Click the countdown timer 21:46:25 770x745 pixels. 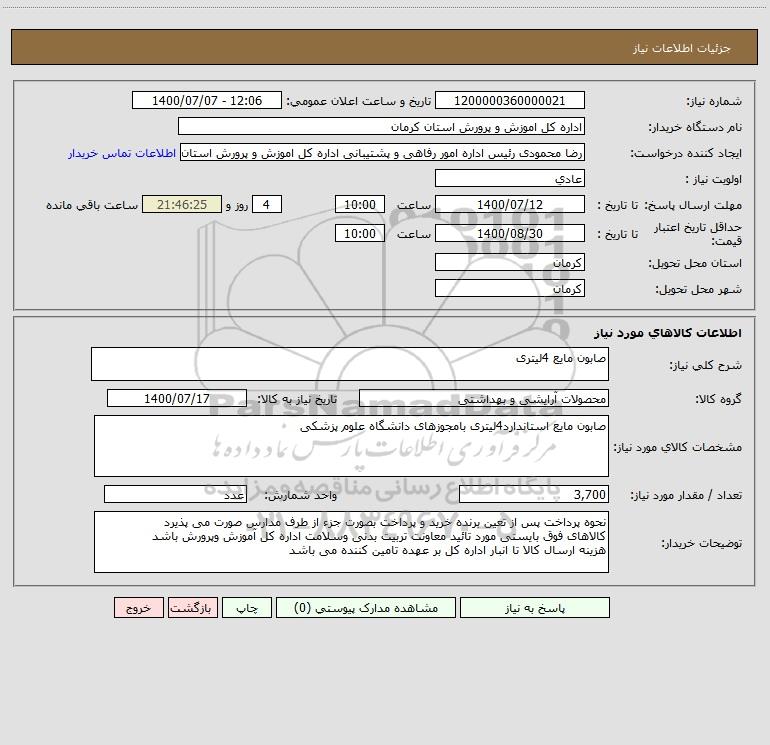(x=182, y=204)
